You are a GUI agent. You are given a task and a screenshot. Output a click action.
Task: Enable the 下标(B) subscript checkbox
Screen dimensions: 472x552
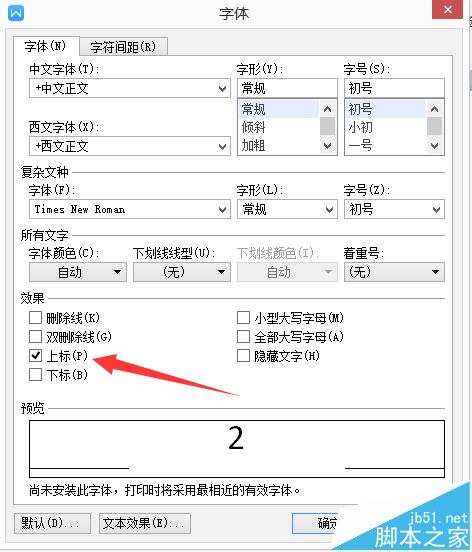(35, 375)
